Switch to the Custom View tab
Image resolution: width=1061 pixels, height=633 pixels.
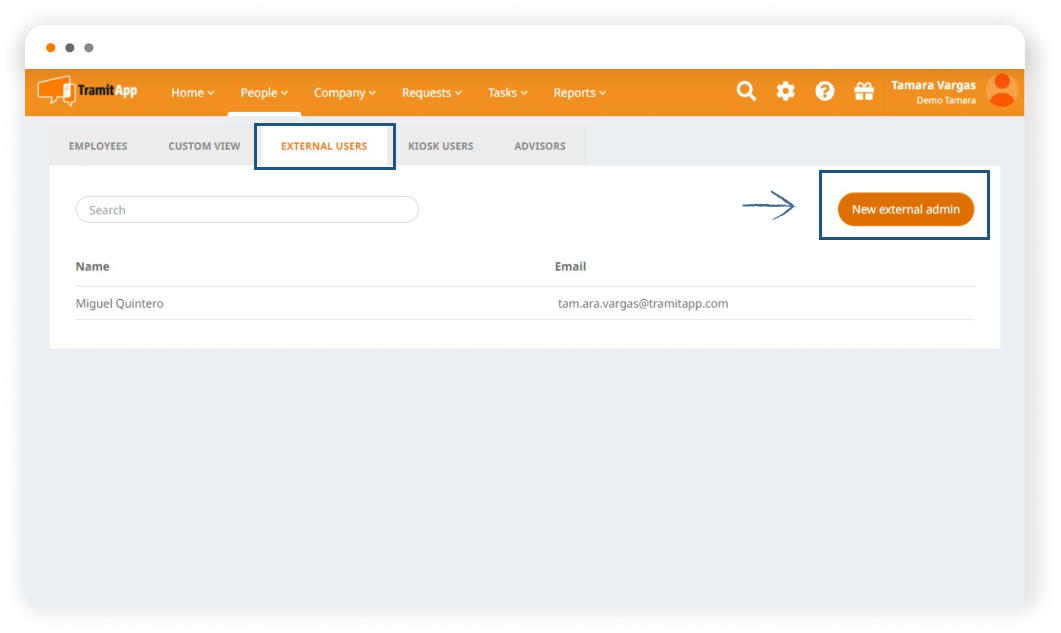pyautogui.click(x=204, y=146)
